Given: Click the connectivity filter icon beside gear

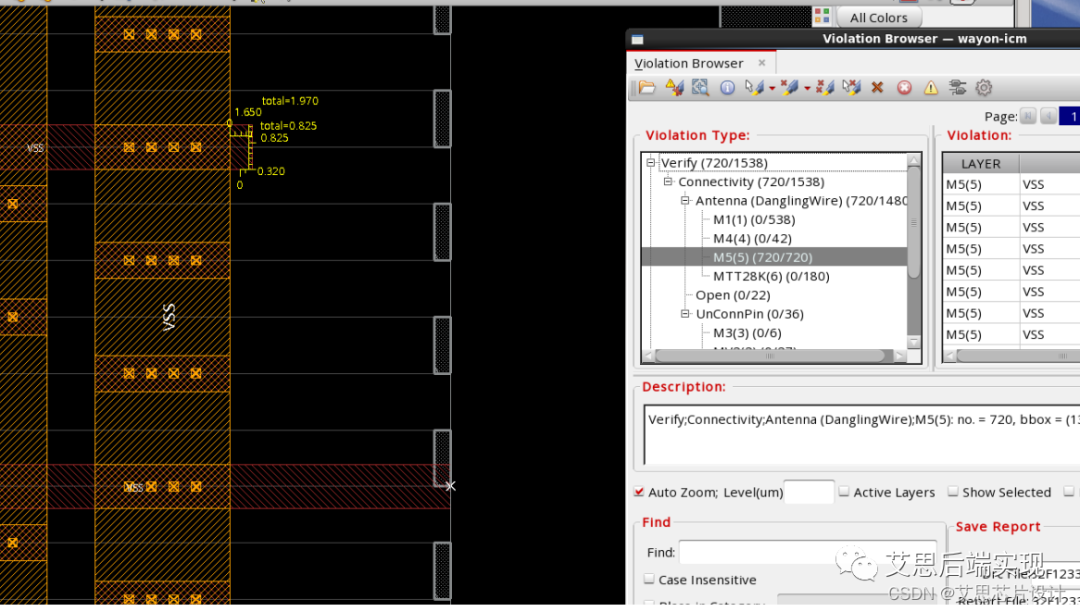Looking at the screenshot, I should click(x=957, y=88).
